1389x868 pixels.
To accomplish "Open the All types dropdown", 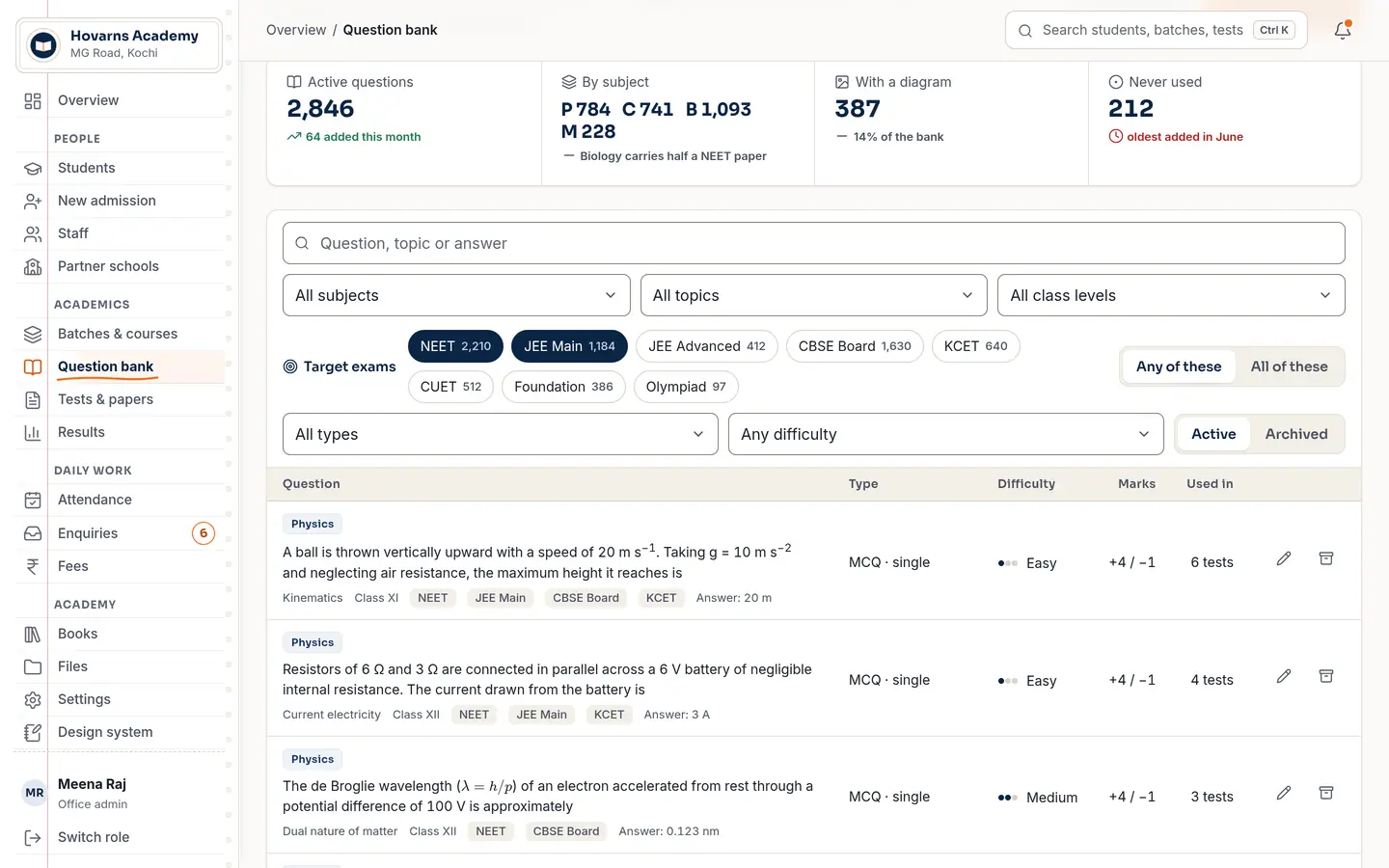I will [x=501, y=434].
